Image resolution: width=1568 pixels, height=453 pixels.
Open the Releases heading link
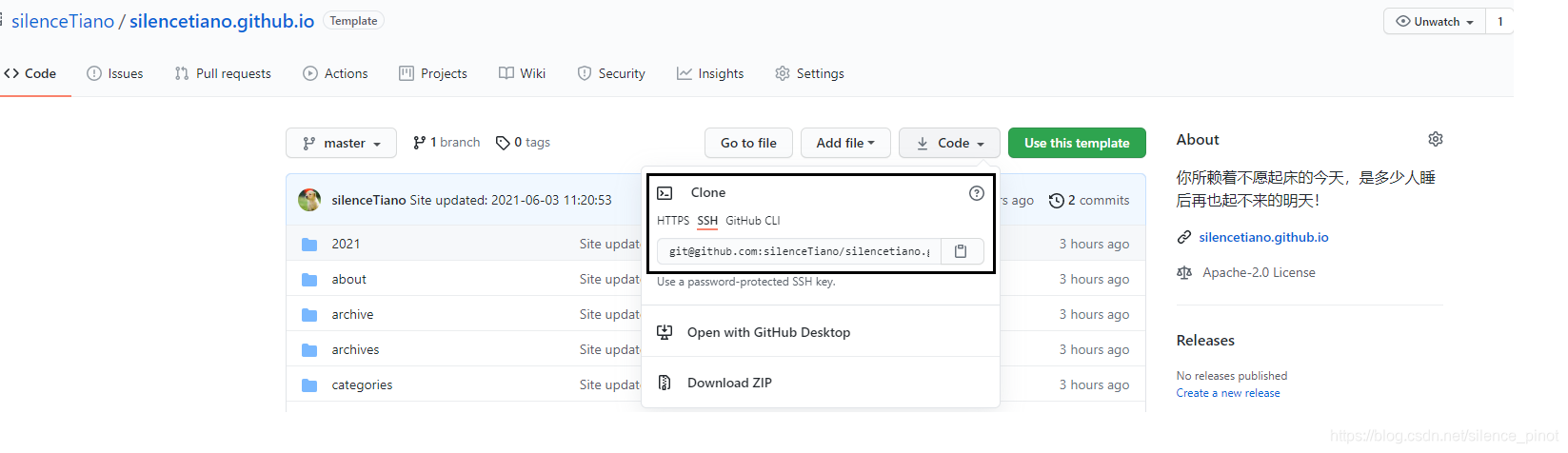[x=1205, y=340]
